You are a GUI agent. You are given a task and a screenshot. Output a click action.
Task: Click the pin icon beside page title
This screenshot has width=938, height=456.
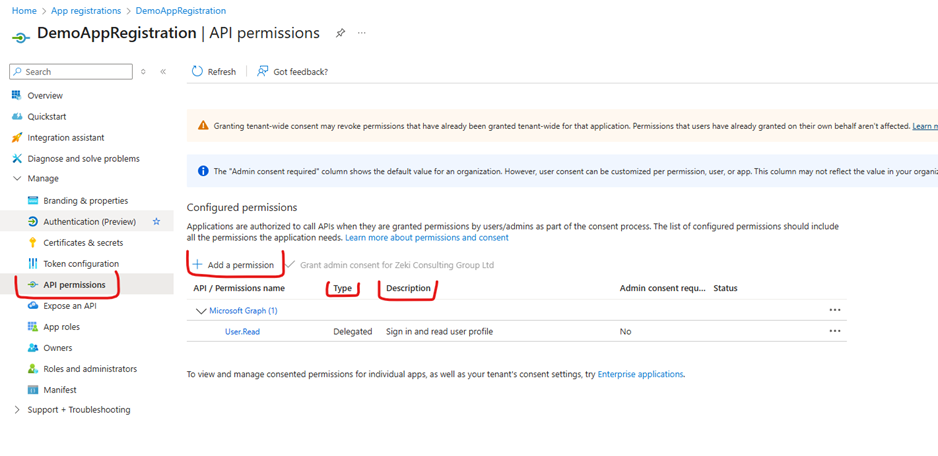(x=340, y=33)
